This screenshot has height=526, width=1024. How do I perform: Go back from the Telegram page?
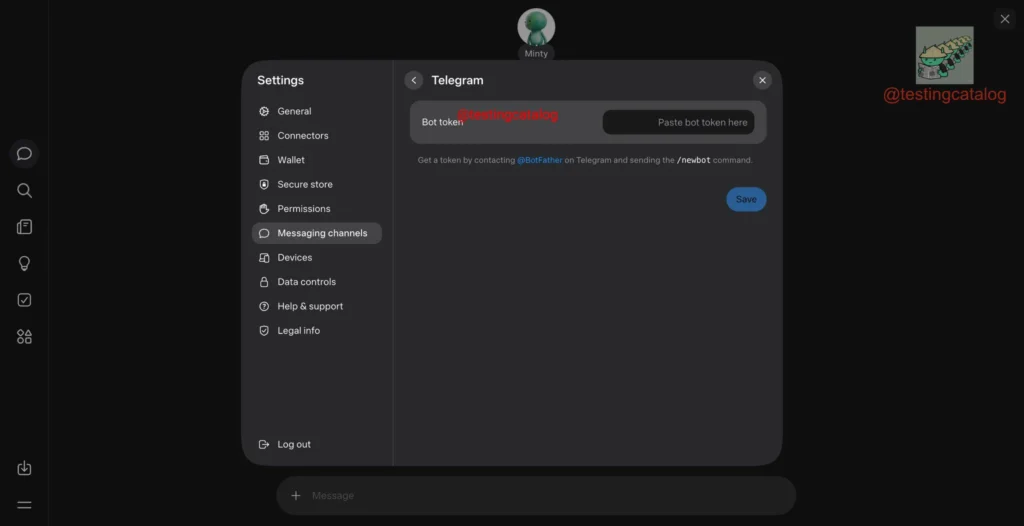coord(413,80)
